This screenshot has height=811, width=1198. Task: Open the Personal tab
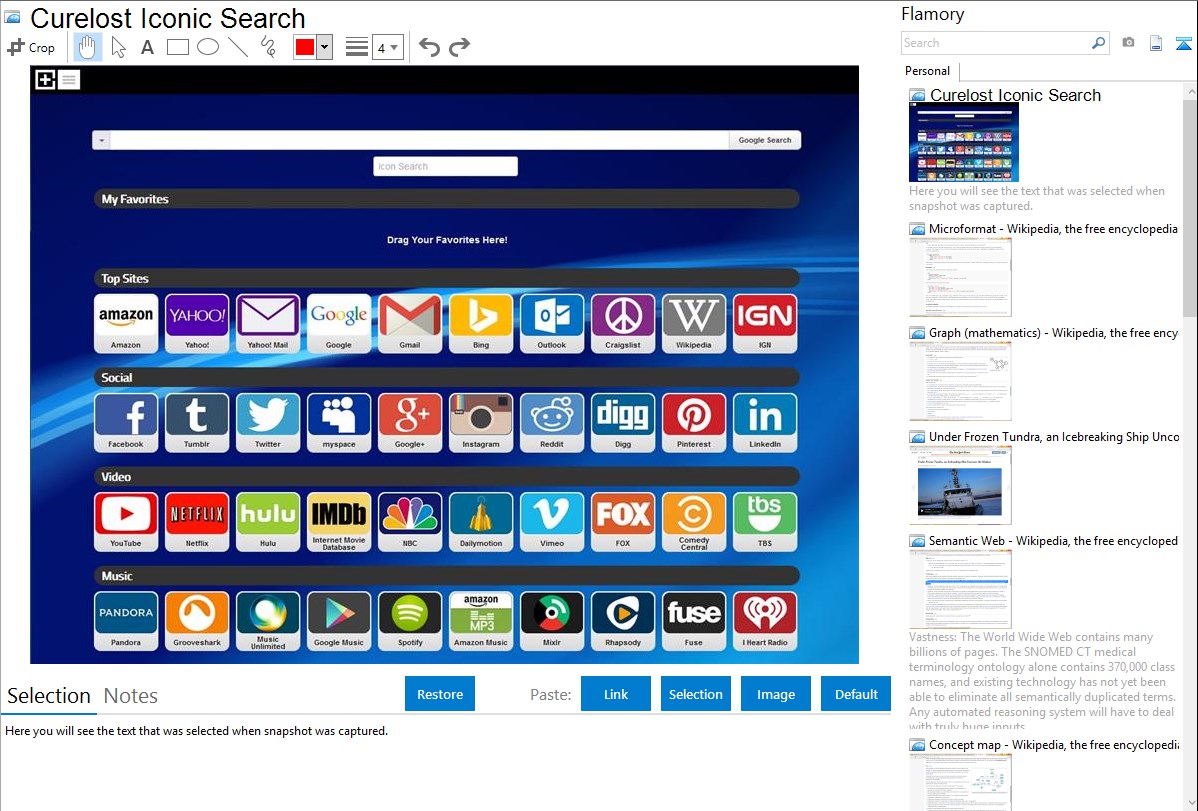click(x=928, y=71)
